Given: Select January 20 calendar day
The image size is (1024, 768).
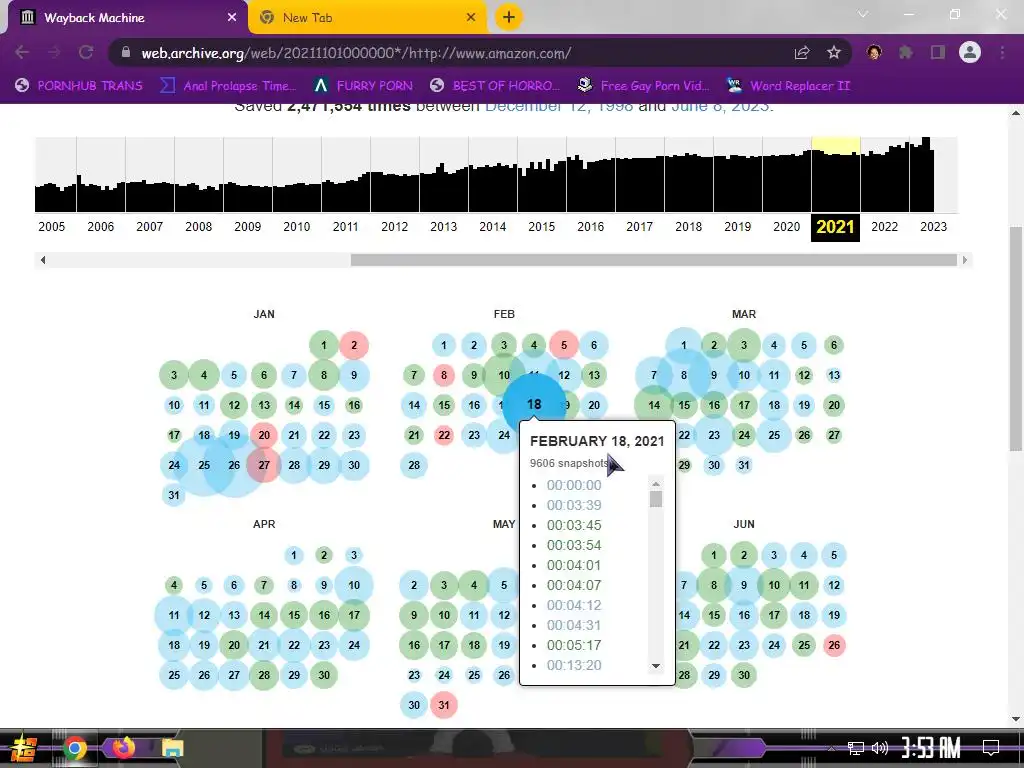Looking at the screenshot, I should tap(264, 435).
